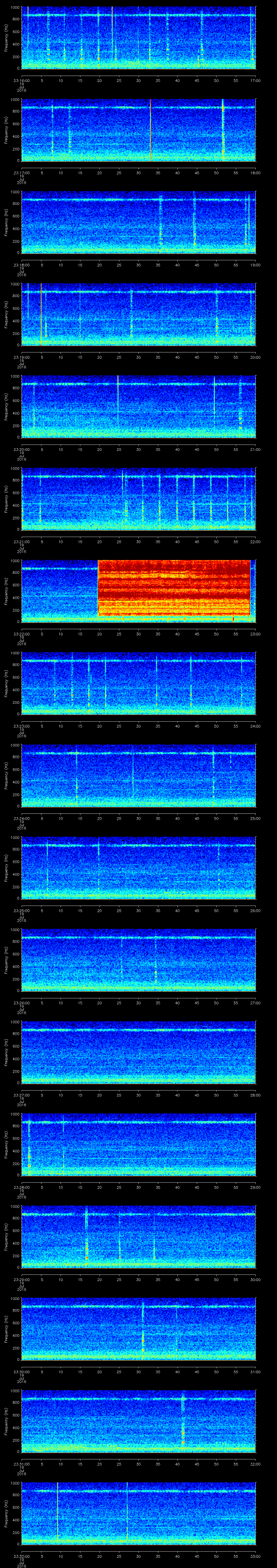
Task: Click the 23:23:00 start time label
Action: (x=21, y=726)
